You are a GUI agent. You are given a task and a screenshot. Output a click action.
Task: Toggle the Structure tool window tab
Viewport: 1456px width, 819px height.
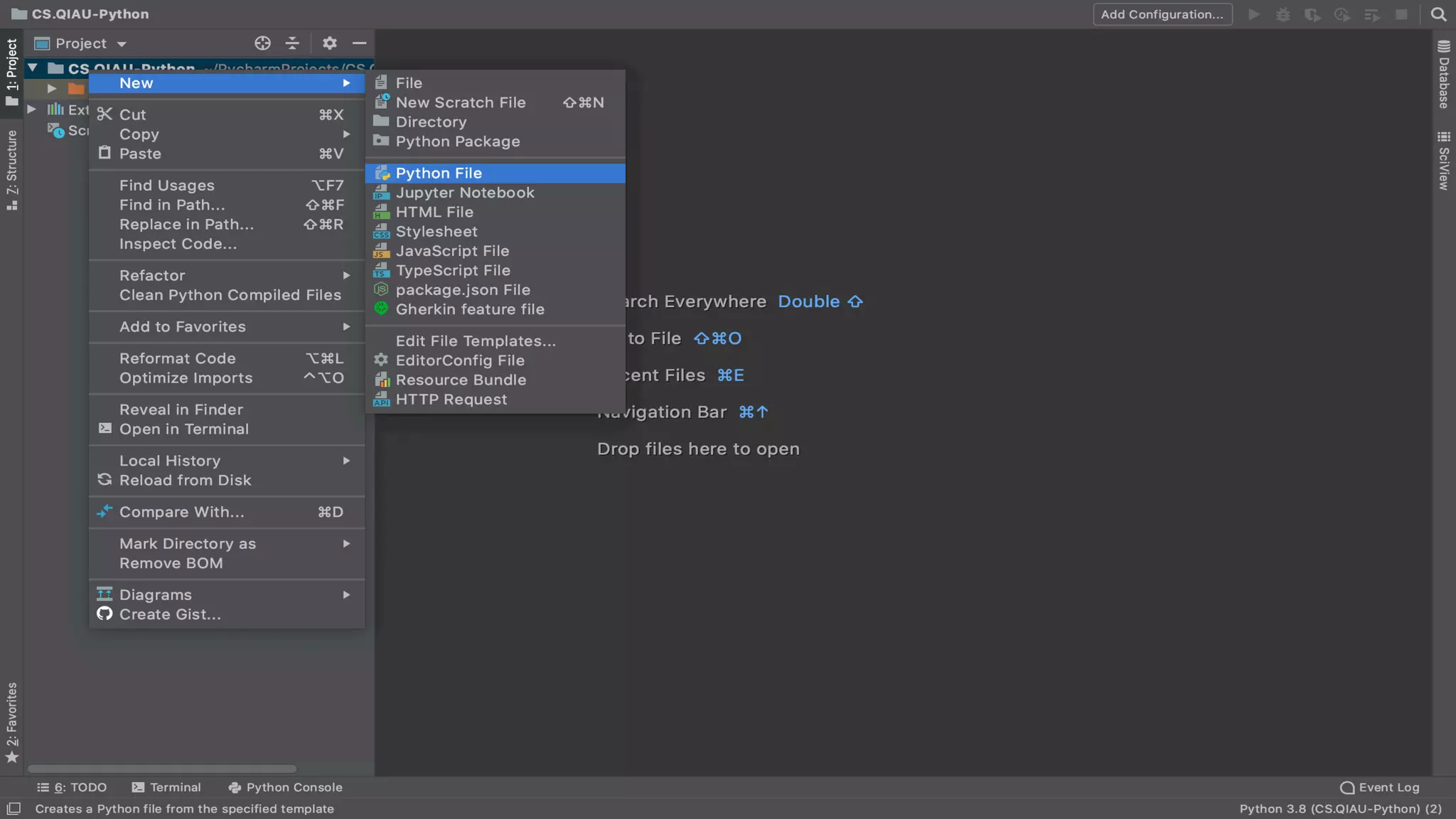click(x=11, y=169)
